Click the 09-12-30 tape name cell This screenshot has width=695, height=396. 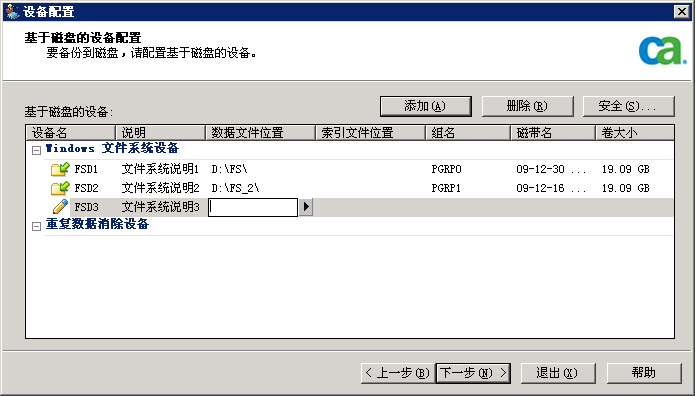(551, 169)
